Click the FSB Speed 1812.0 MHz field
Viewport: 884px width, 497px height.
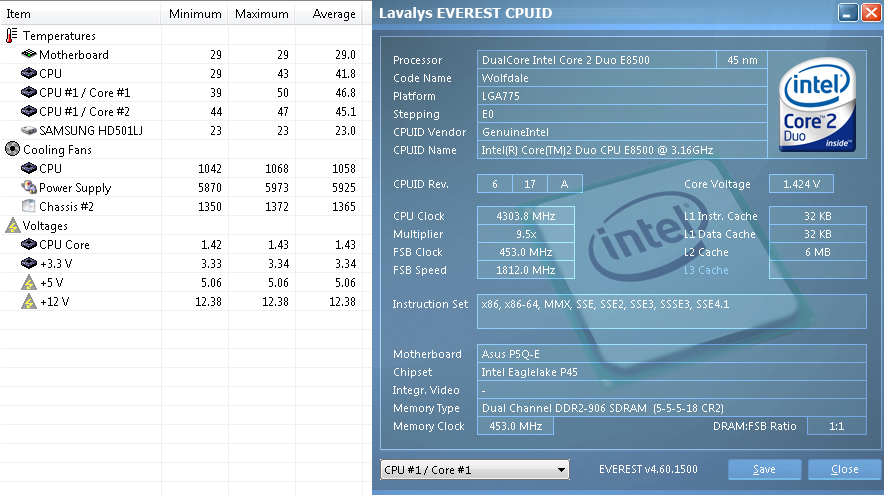(525, 270)
